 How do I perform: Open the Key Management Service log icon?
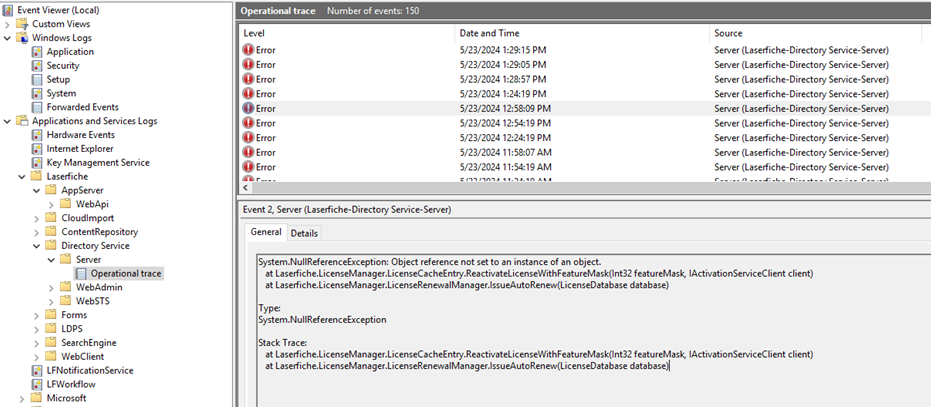37,163
